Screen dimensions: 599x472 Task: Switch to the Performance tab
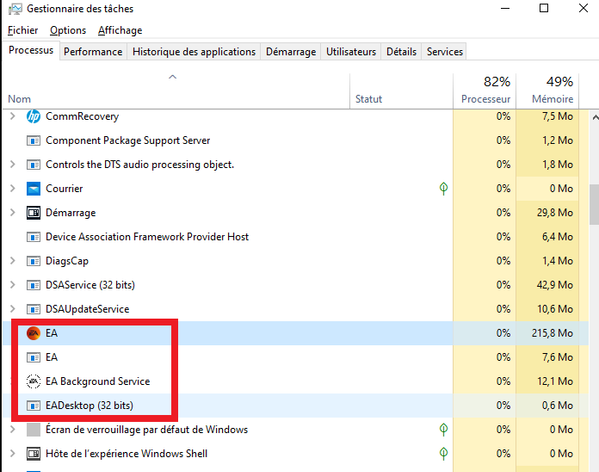point(93,52)
